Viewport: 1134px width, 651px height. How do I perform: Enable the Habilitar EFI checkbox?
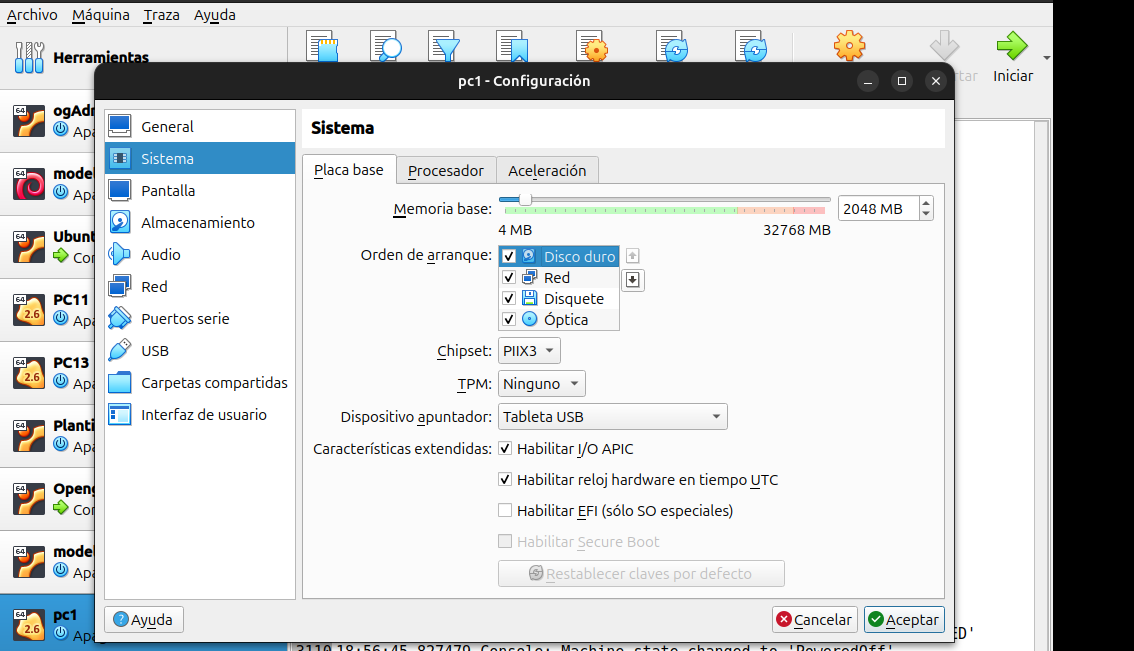click(x=505, y=511)
